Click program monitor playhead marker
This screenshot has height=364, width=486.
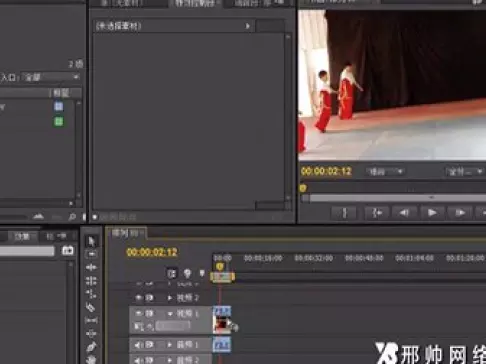coord(303,188)
